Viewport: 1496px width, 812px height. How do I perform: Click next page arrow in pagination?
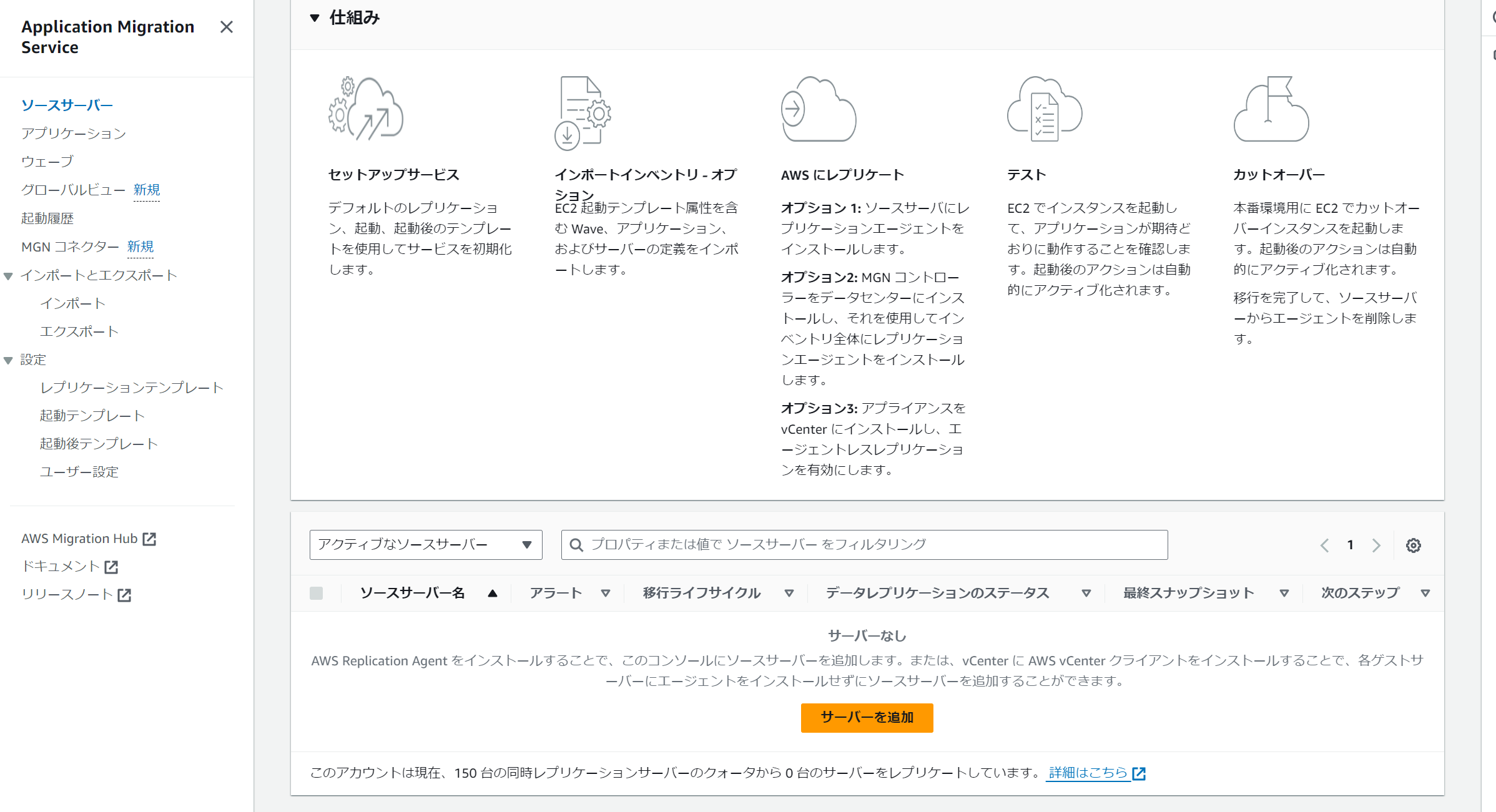[x=1376, y=545]
